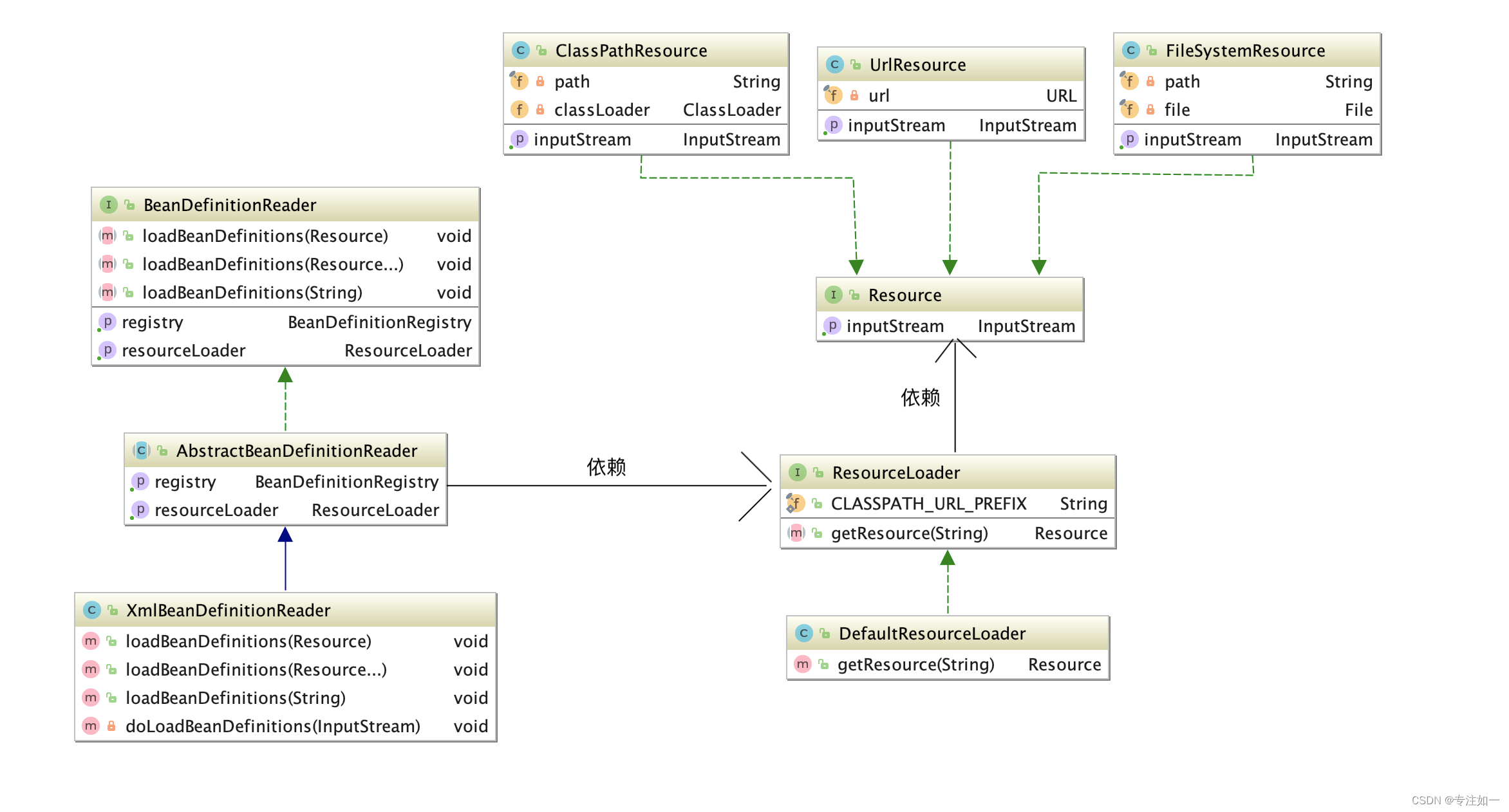Click the FileSystemResource class icon
This screenshot has height=812, width=1509.
(1130, 50)
